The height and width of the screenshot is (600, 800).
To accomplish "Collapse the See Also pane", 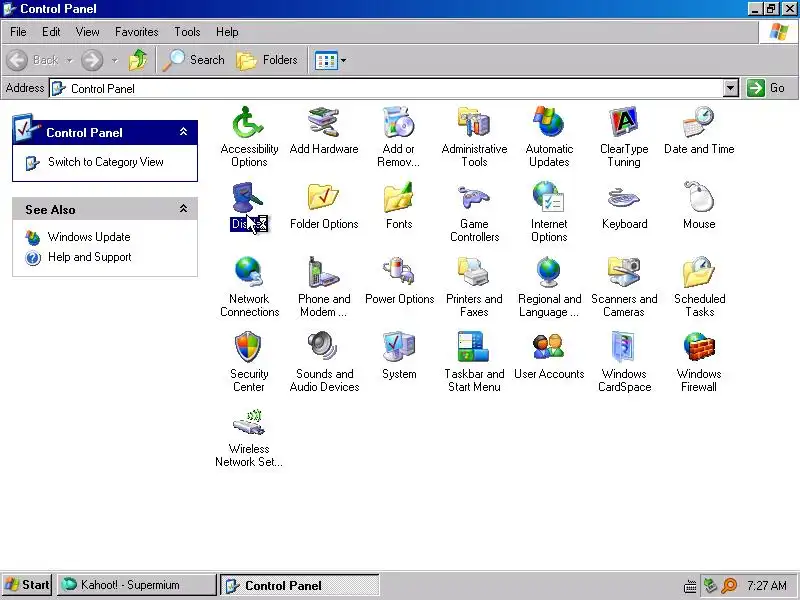I will [184, 209].
